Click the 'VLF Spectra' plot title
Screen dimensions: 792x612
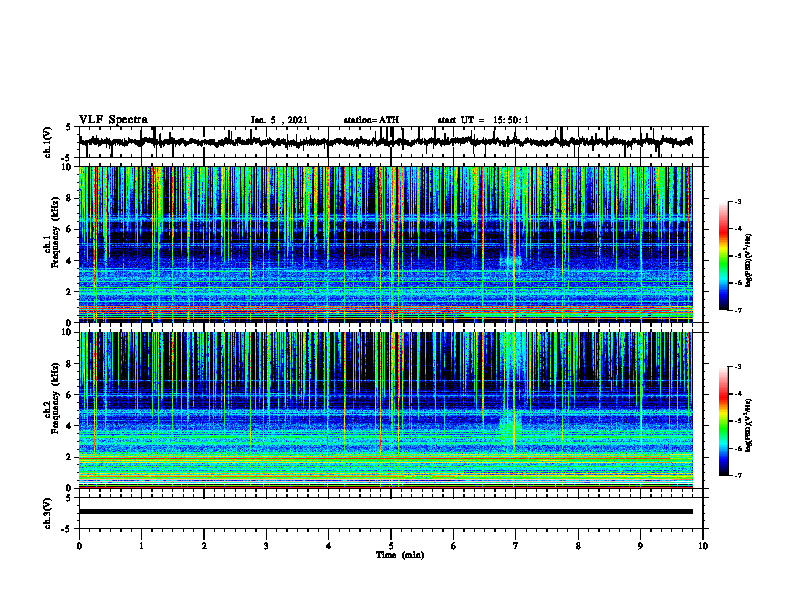pos(113,120)
